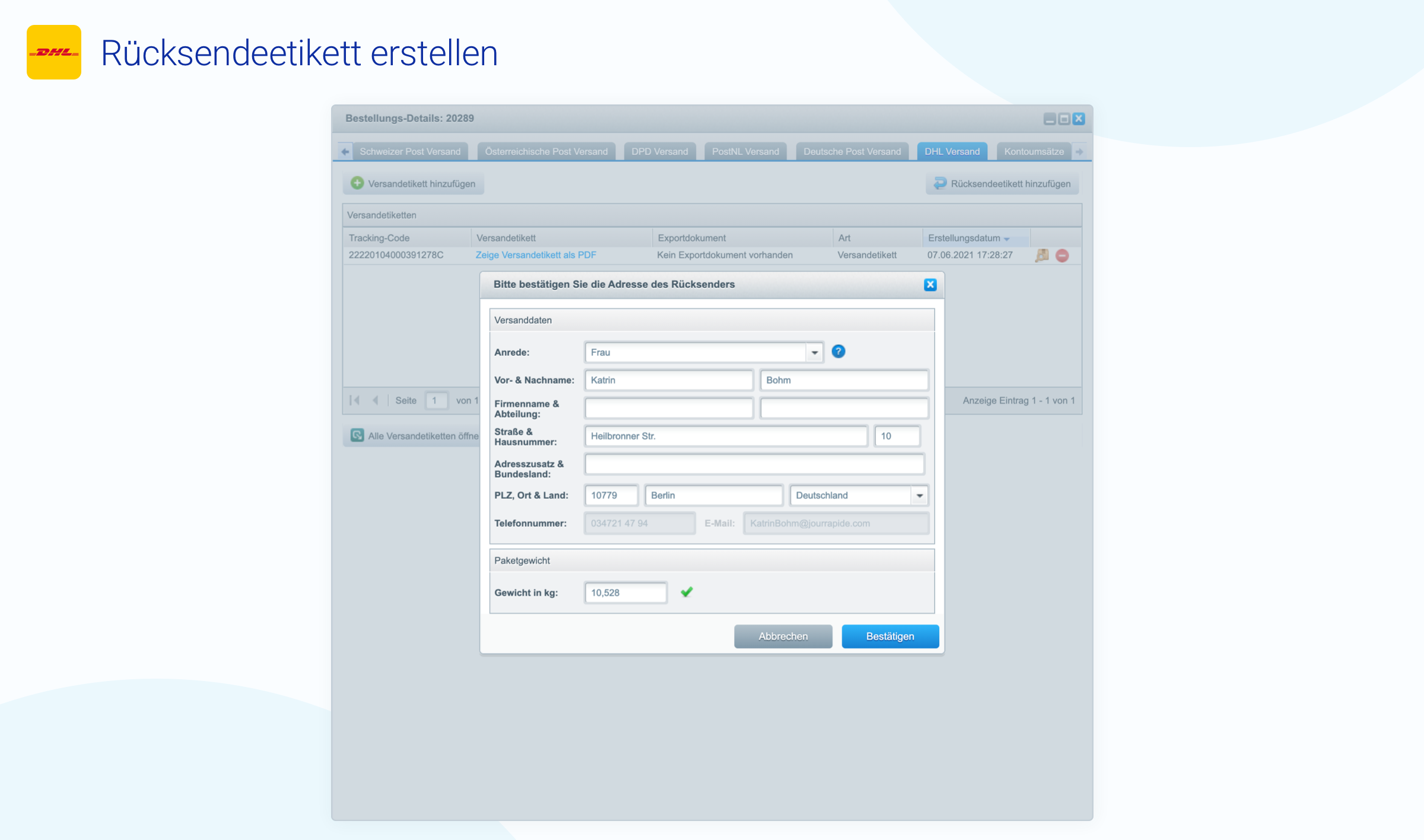The image size is (1424, 840).
Task: Close the Bestellungs-Details window
Action: [x=1079, y=119]
